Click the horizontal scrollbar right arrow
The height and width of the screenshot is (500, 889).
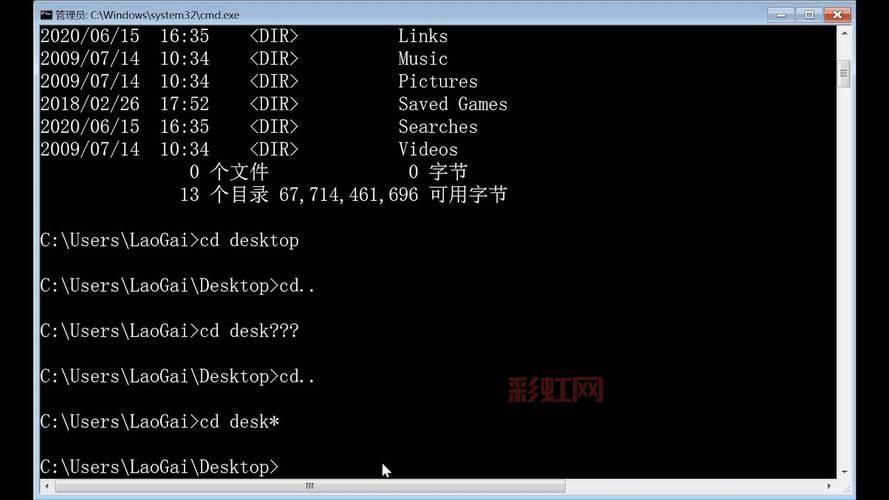point(829,486)
